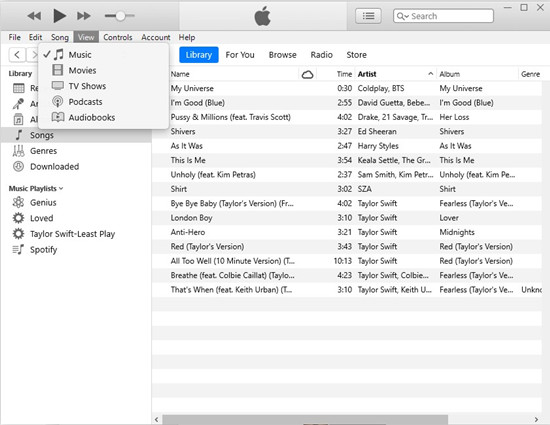The width and height of the screenshot is (550, 425).
Task: Click the rewind previous track button
Action: (34, 16)
